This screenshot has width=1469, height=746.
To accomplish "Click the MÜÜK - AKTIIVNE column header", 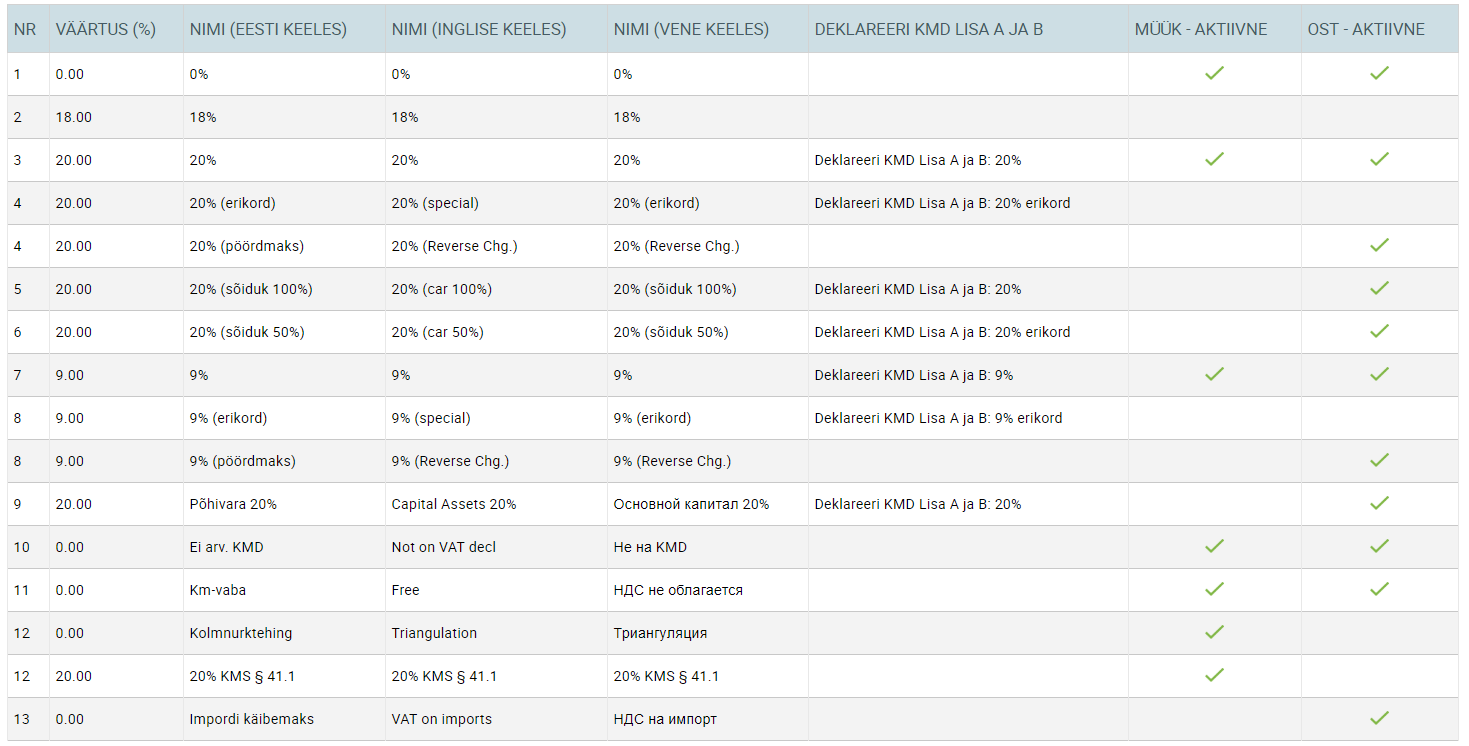I will [1201, 30].
